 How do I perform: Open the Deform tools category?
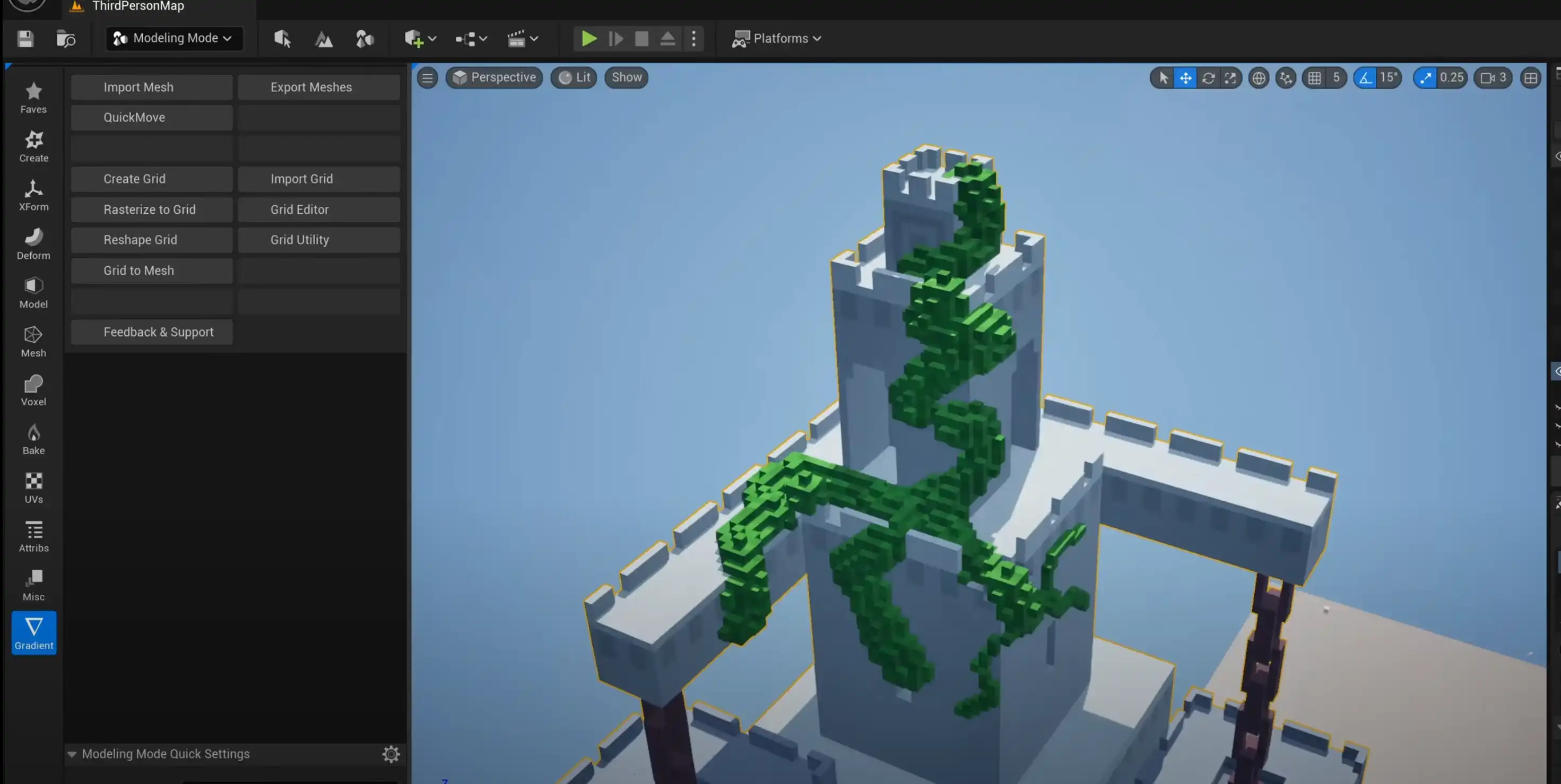click(x=33, y=243)
